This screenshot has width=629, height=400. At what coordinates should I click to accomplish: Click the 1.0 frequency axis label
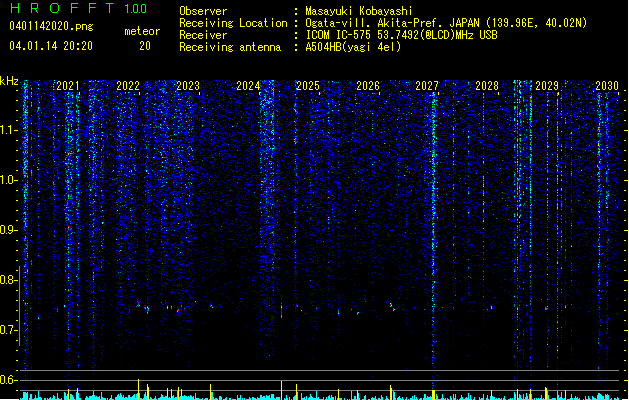coord(9,180)
